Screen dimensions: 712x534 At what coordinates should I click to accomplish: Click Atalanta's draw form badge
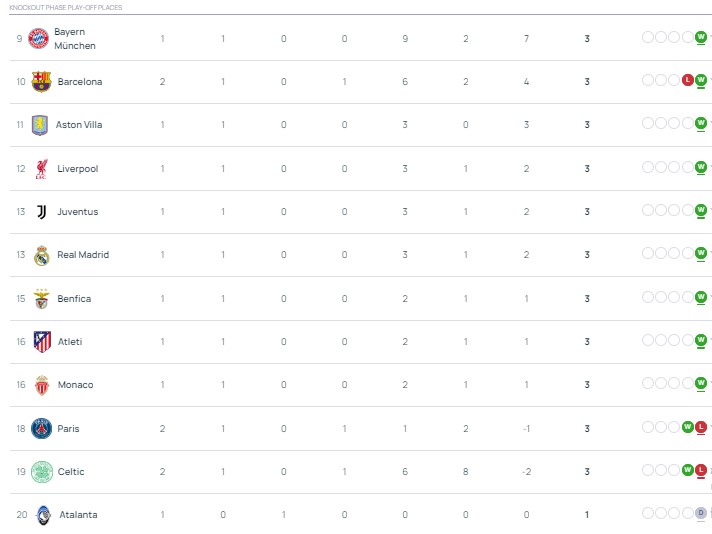point(701,513)
